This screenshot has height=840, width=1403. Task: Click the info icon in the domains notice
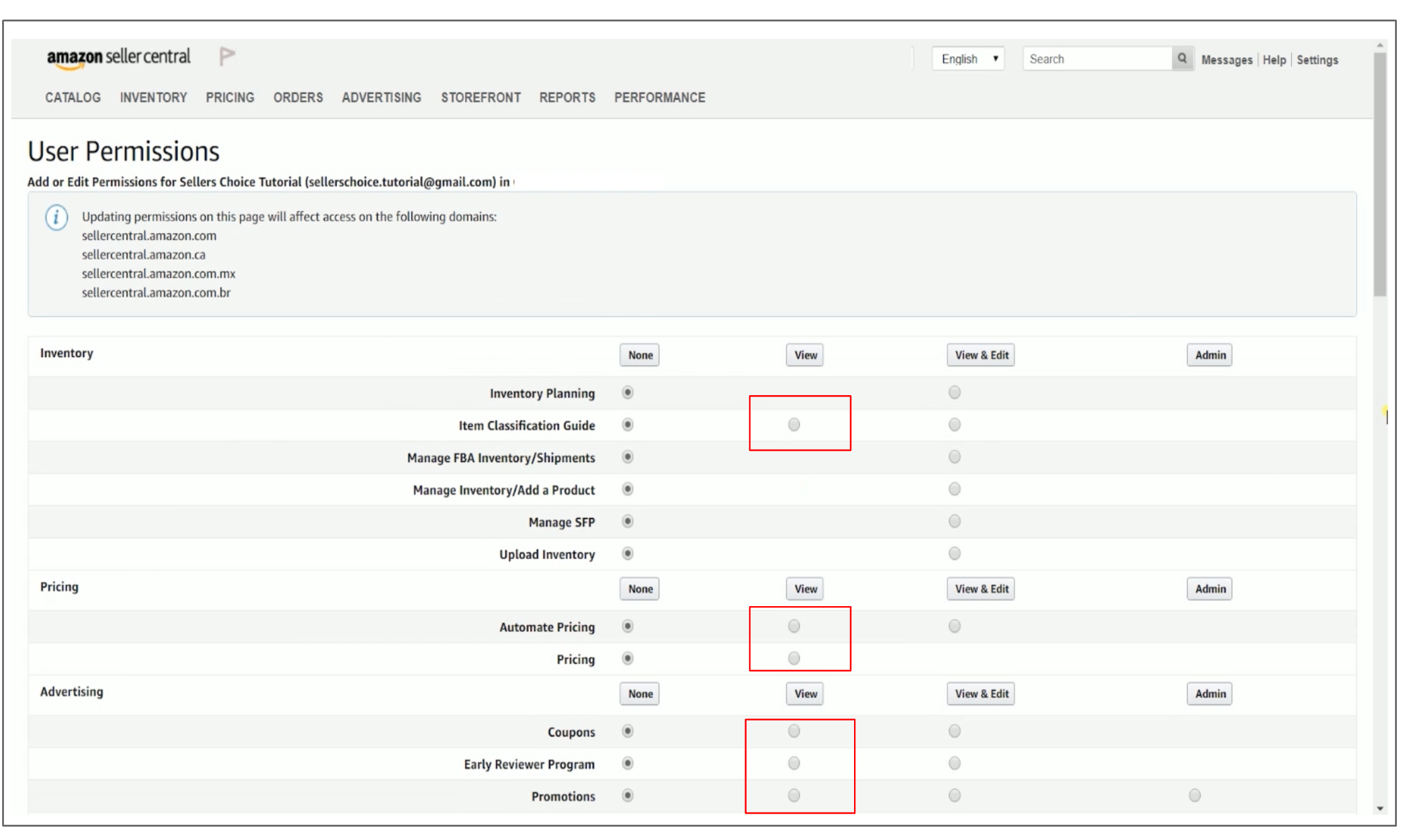pos(56,218)
